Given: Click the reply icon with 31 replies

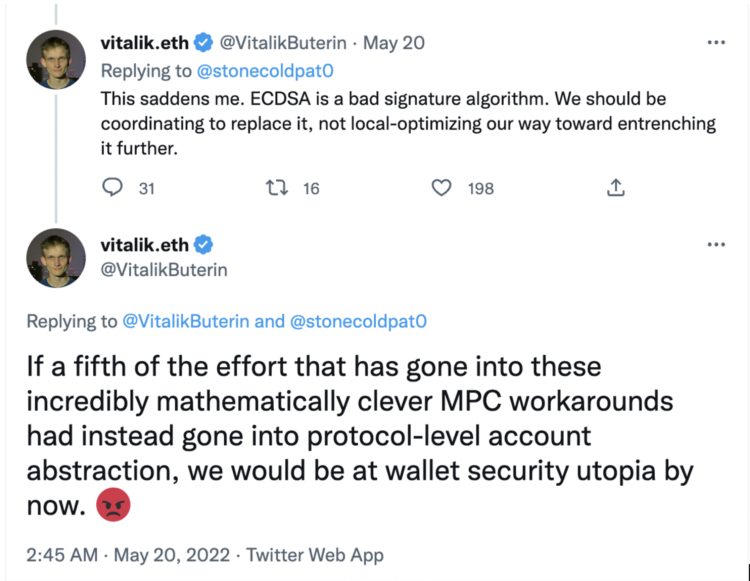Looking at the screenshot, I should (113, 187).
